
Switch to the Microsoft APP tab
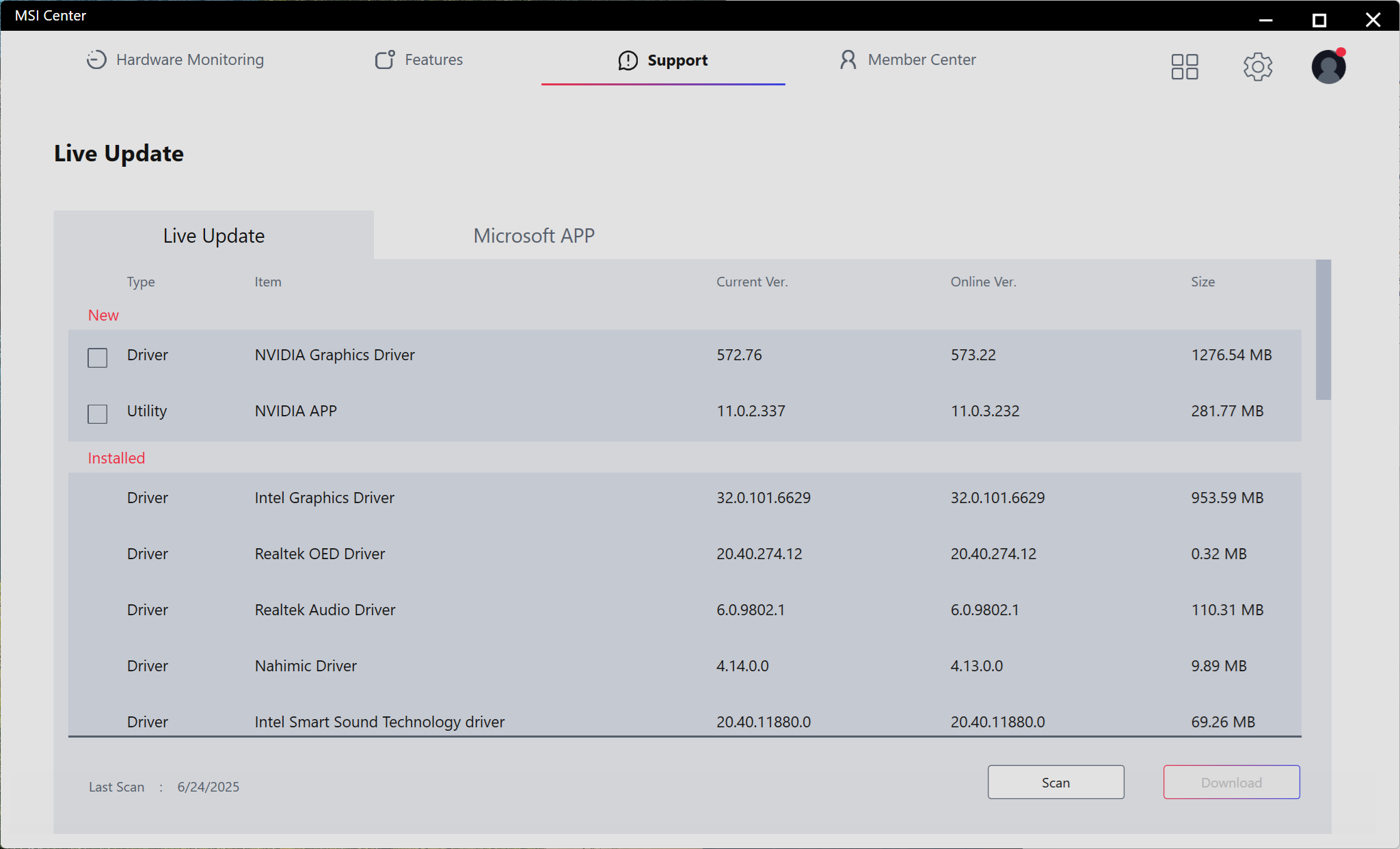click(534, 236)
